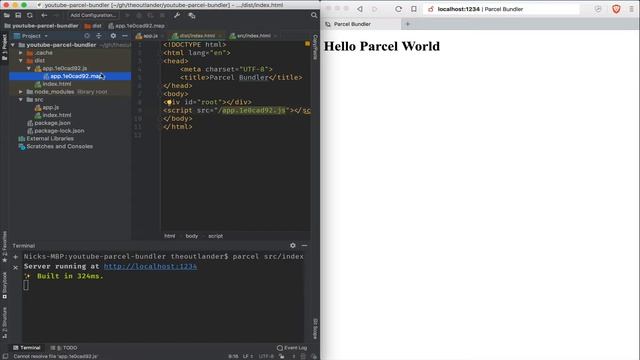
Task: Open the Structure tool window side tab
Action: point(4,322)
